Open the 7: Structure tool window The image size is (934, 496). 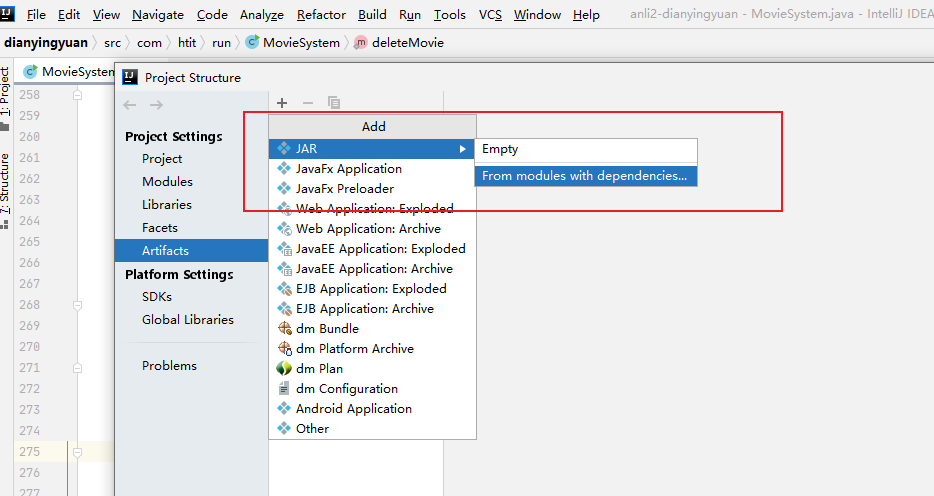5,191
